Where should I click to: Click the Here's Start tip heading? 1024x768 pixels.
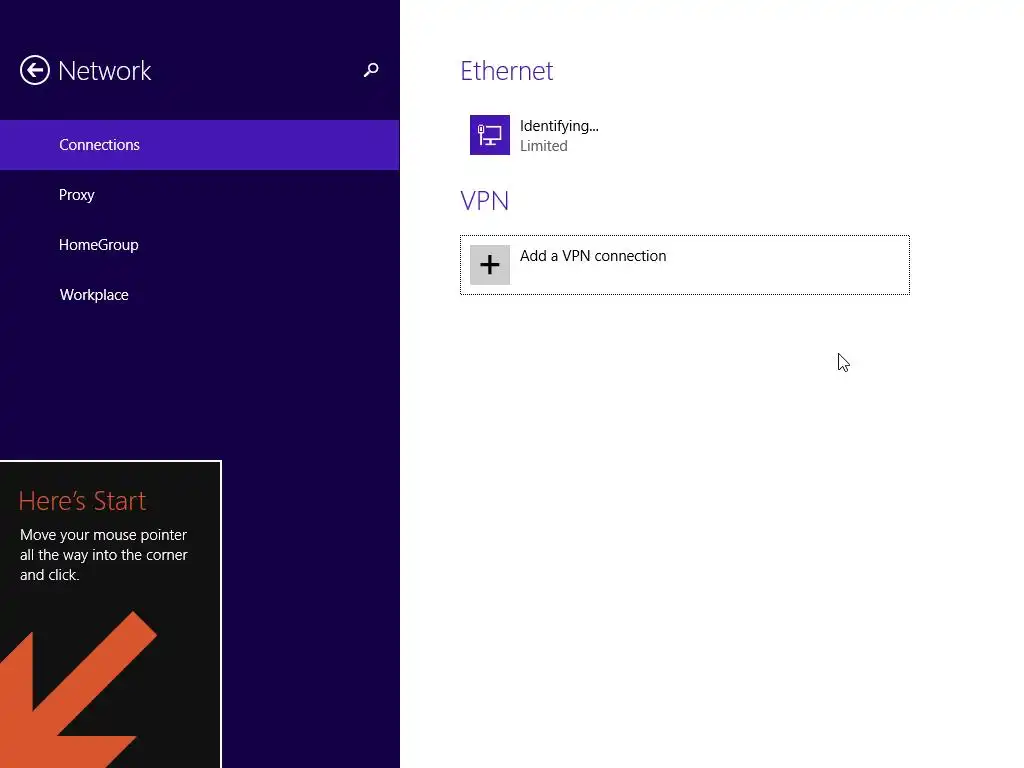(x=82, y=501)
